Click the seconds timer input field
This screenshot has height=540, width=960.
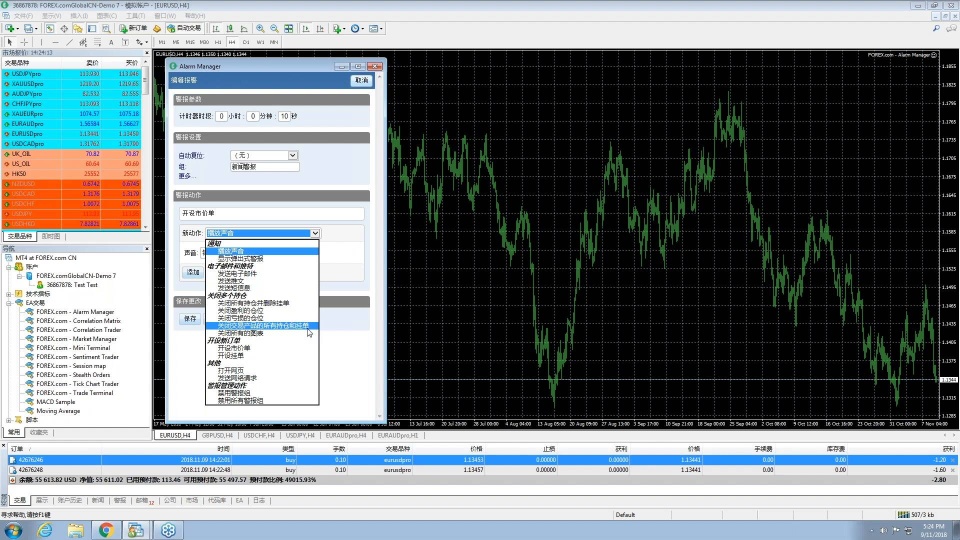(284, 116)
